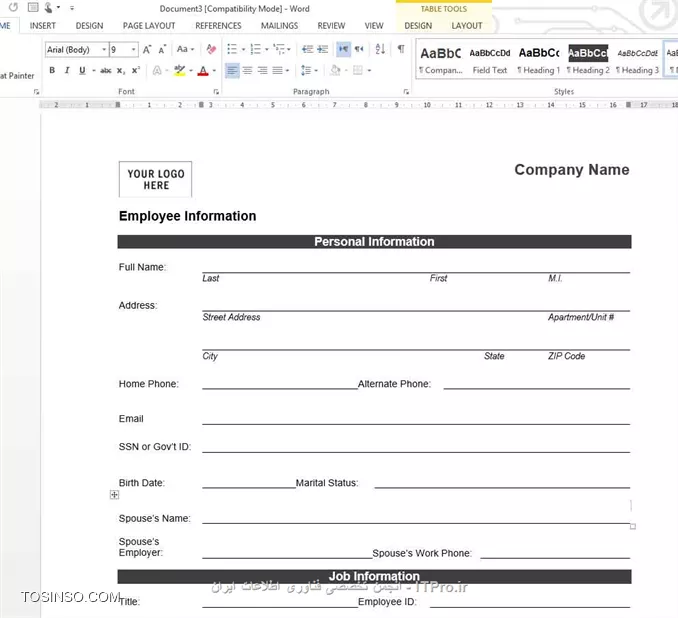Toggle left-to-right text direction
678x618 pixels.
pos(343,49)
